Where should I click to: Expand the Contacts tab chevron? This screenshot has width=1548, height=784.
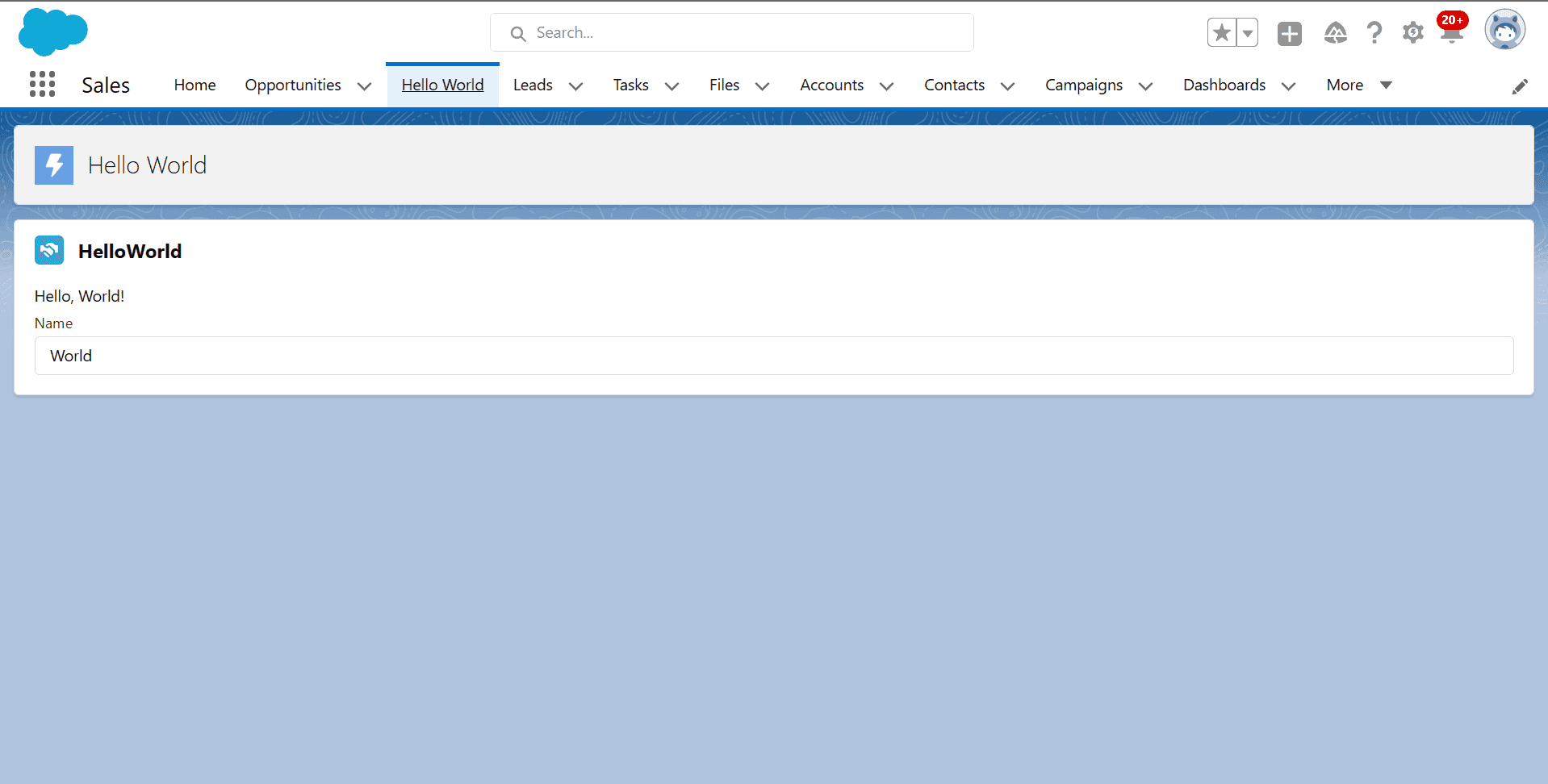pyautogui.click(x=1007, y=86)
